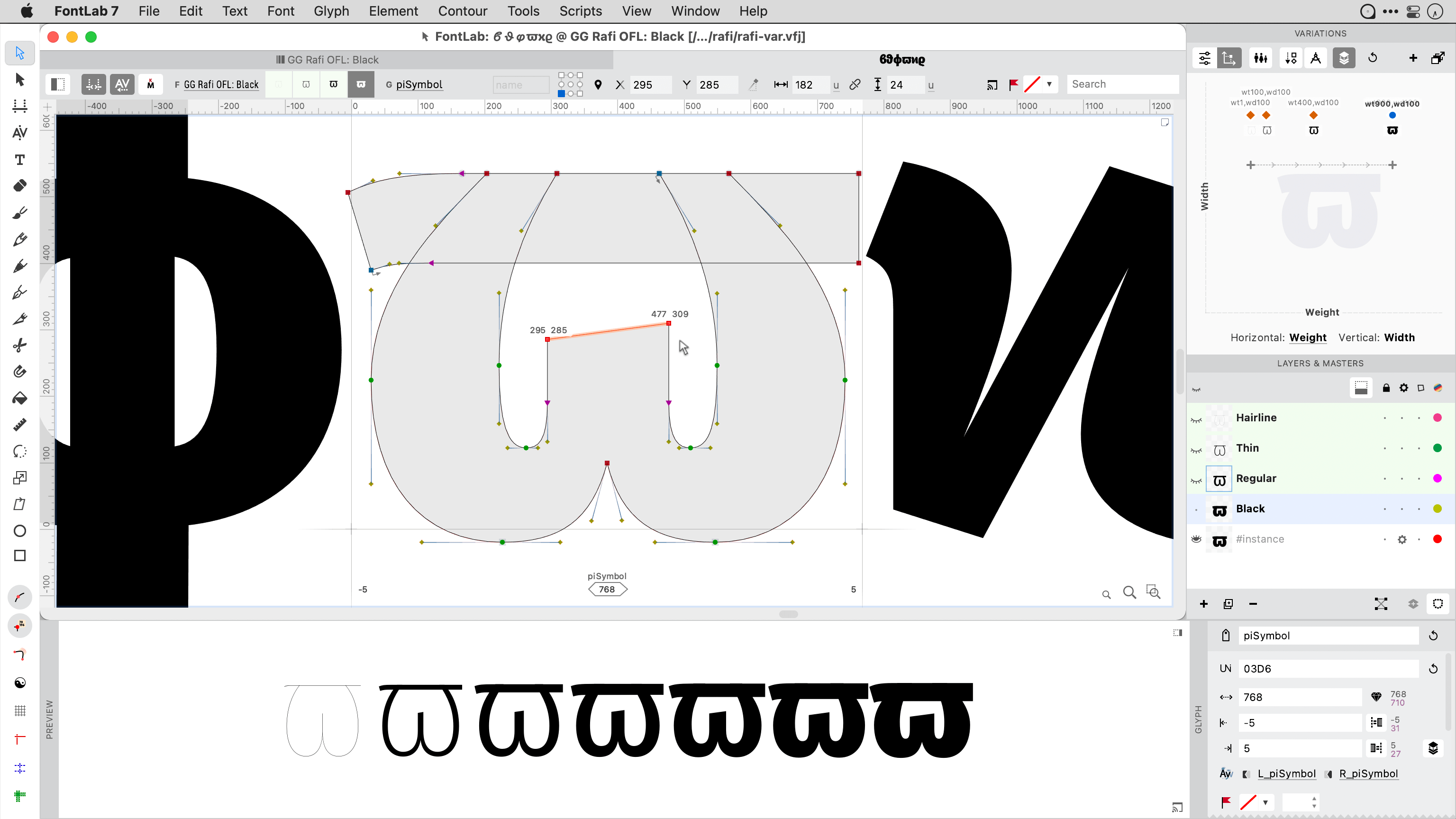Select the Metrics tool in left toolbar
Viewport: 1456px width, 819px height.
point(20,106)
